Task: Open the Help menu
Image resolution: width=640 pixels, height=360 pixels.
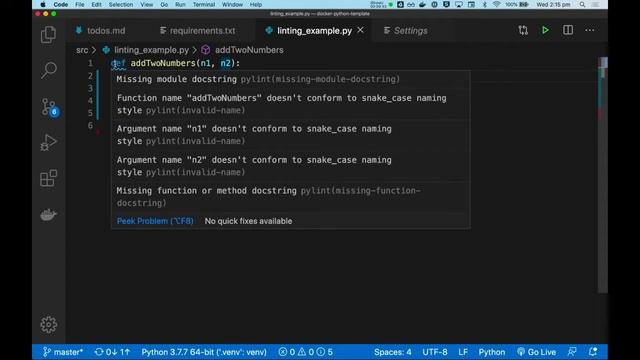Action: click(256, 4)
